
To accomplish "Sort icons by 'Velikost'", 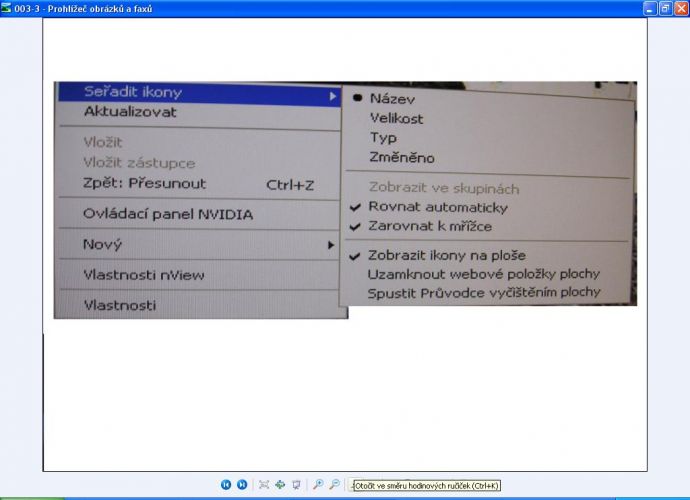I will (396, 118).
